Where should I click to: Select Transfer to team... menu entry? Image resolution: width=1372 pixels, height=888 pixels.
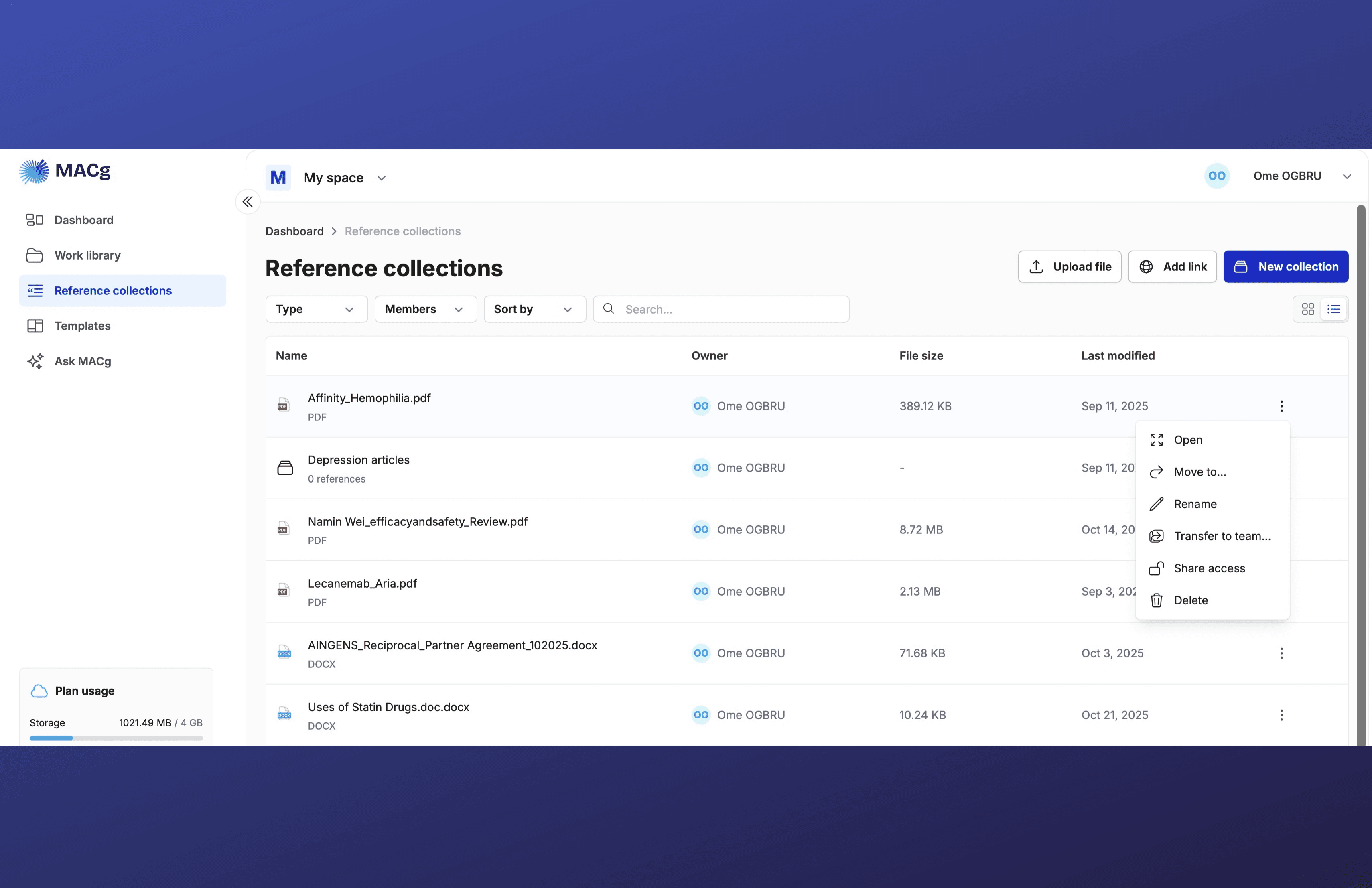(1212, 536)
